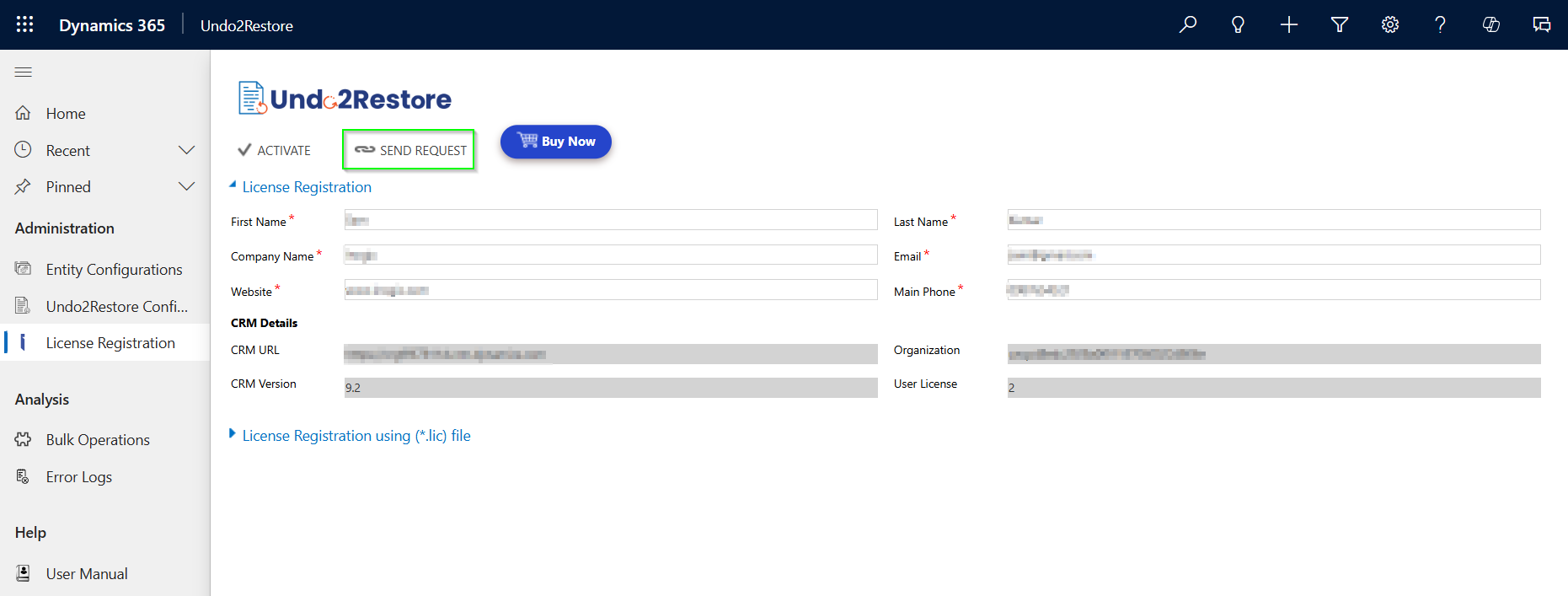Expand the Recent chevron
The height and width of the screenshot is (596, 1568).
coord(186,150)
